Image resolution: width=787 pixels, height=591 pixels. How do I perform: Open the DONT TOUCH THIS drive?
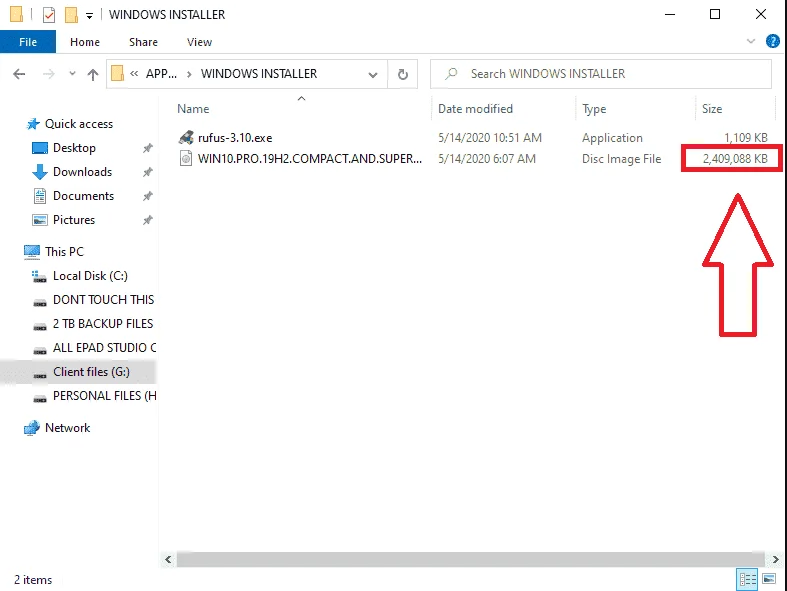coord(104,300)
